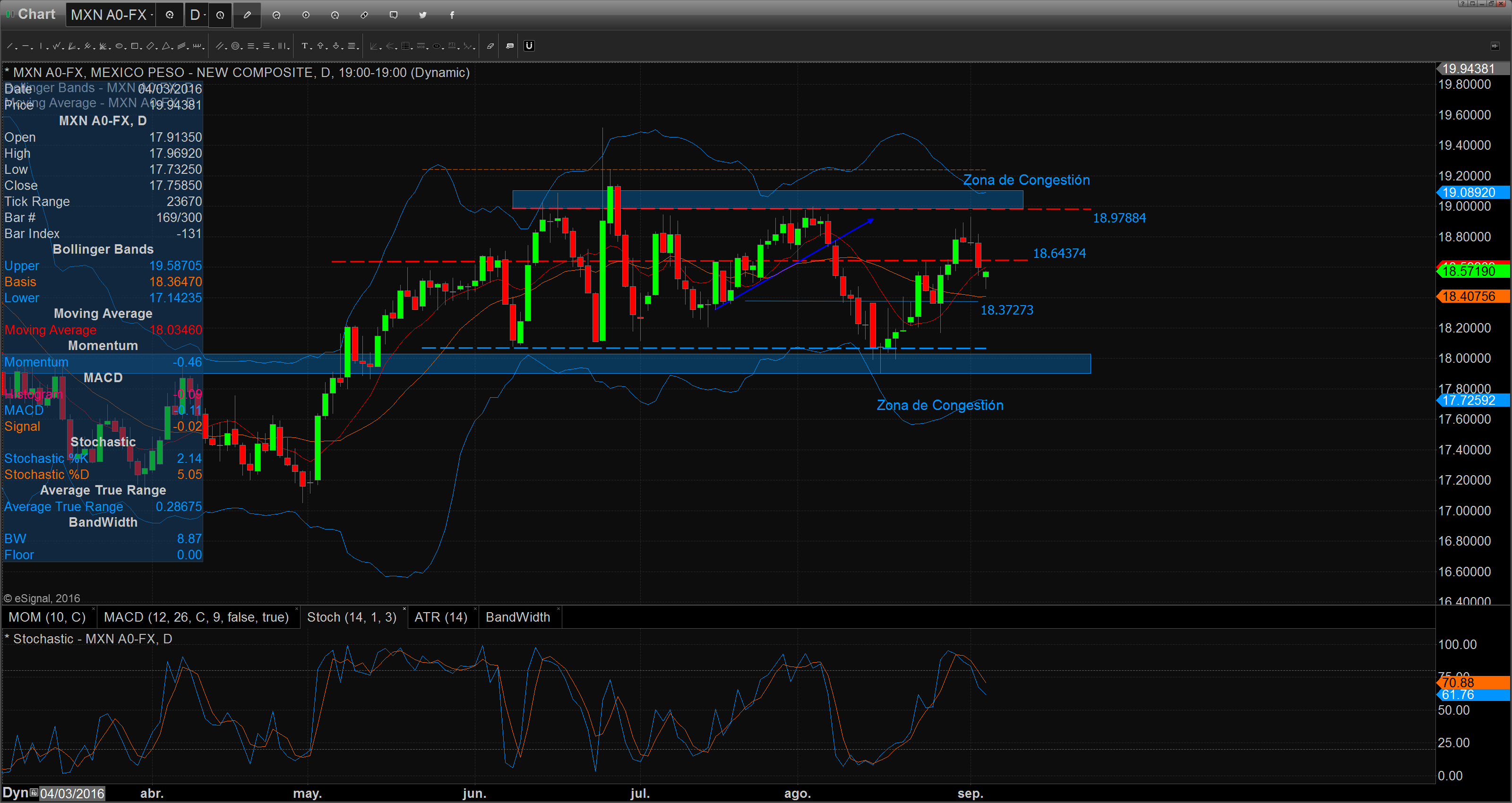Click the 04/03/2016 cursor date label
The width and height of the screenshot is (1512, 803).
pyautogui.click(x=72, y=794)
